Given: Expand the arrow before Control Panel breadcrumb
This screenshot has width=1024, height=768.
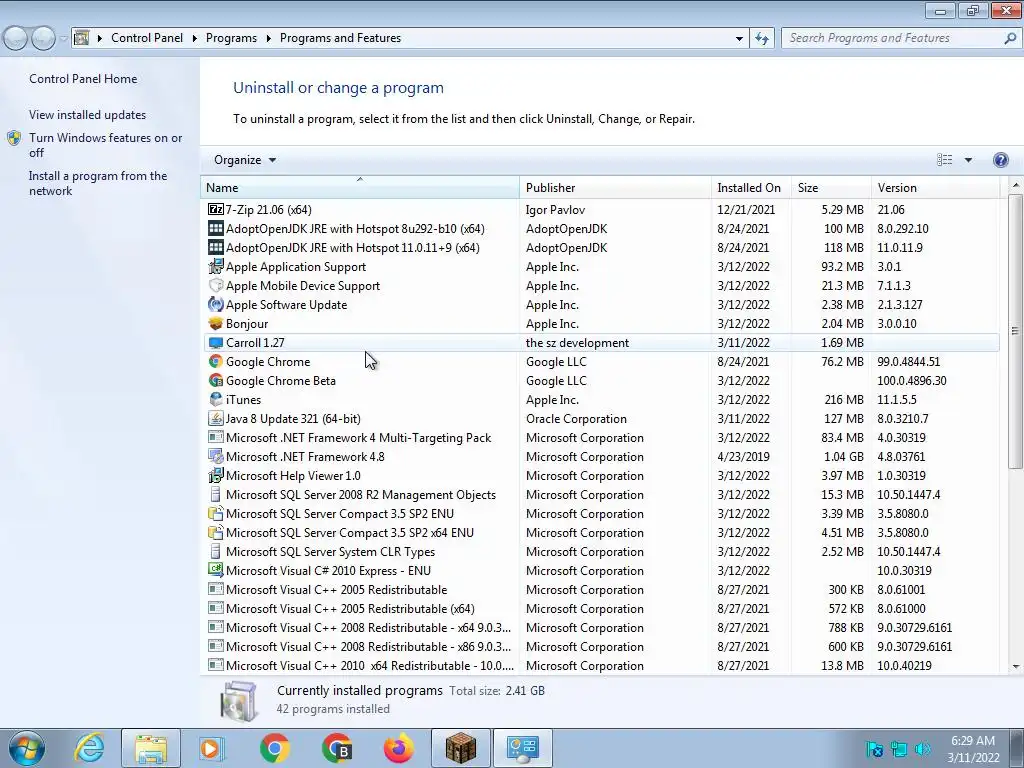Looking at the screenshot, I should [x=100, y=39].
